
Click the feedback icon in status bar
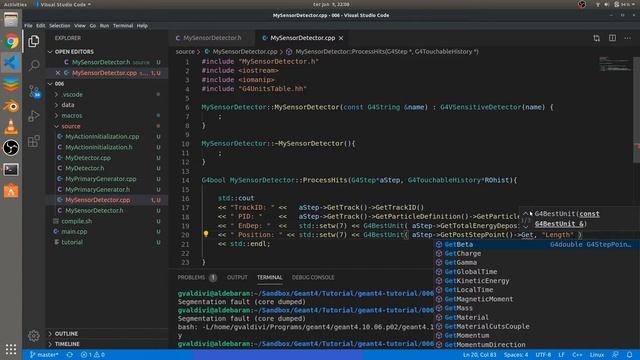click(x=615, y=355)
